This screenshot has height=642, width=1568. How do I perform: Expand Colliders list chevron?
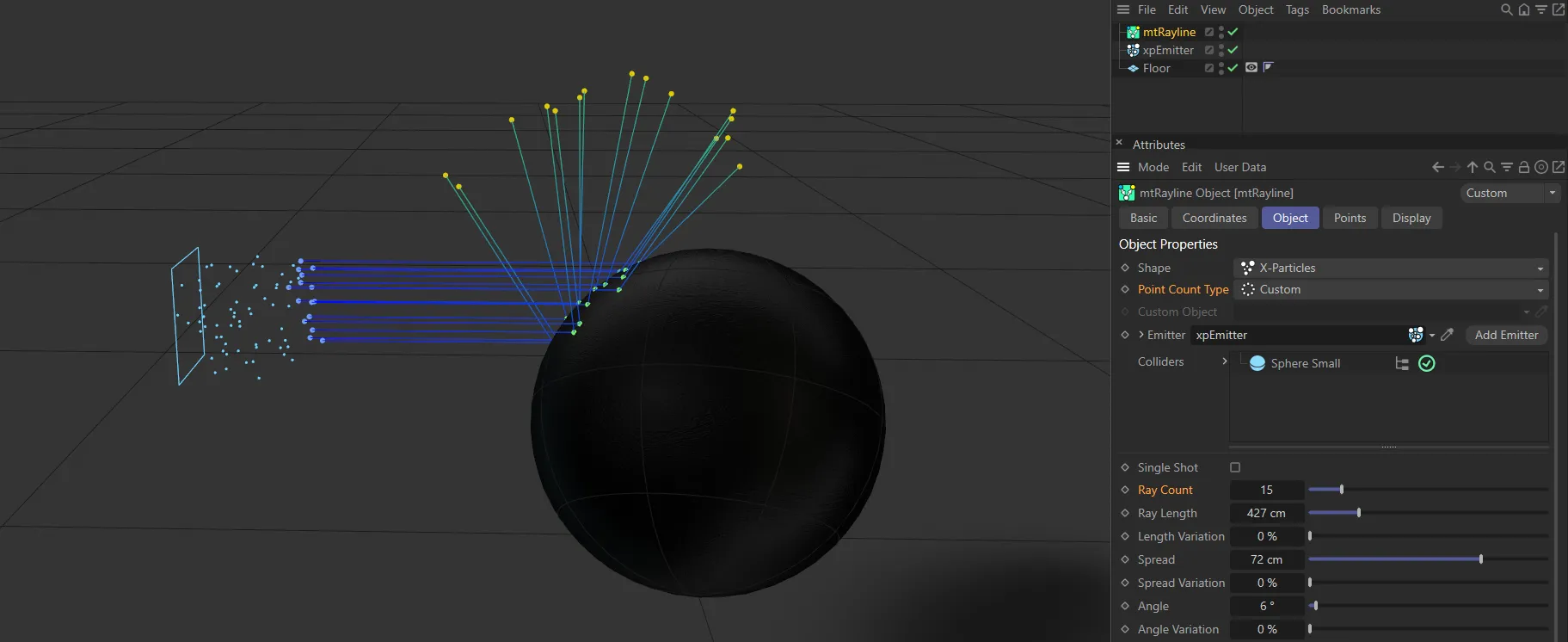click(1225, 361)
